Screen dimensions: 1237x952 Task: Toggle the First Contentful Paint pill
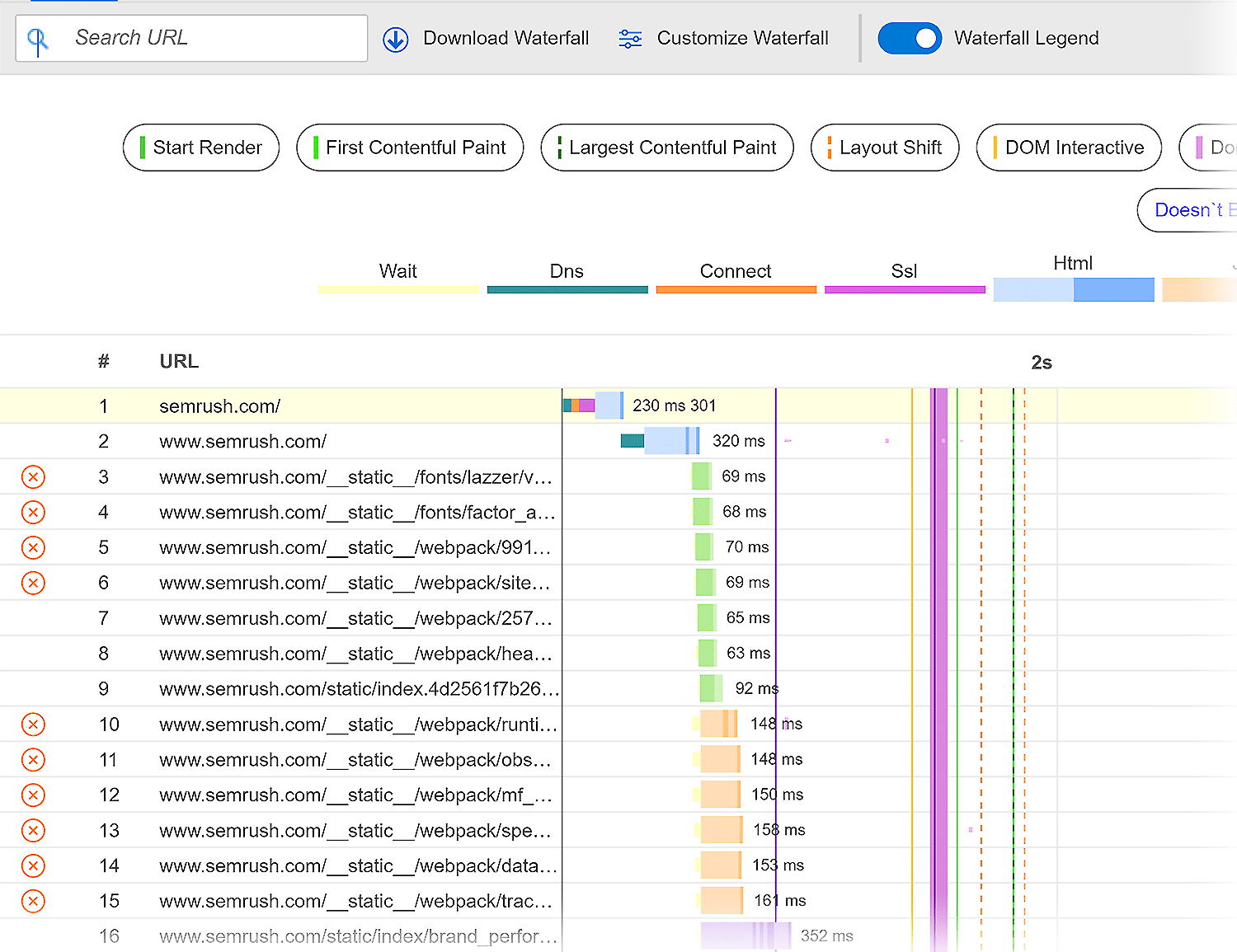coord(410,148)
